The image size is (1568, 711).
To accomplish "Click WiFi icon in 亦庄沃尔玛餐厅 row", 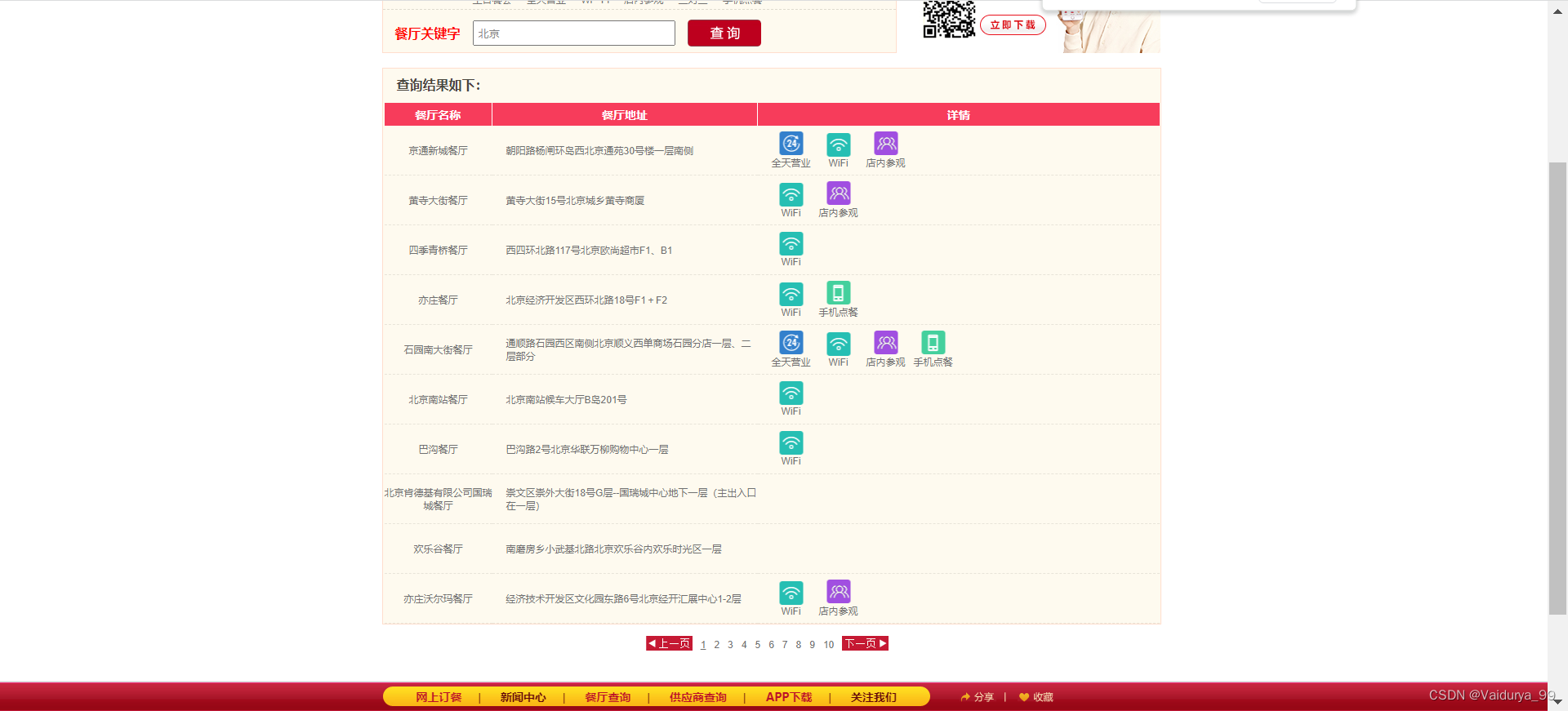I will tap(791, 593).
